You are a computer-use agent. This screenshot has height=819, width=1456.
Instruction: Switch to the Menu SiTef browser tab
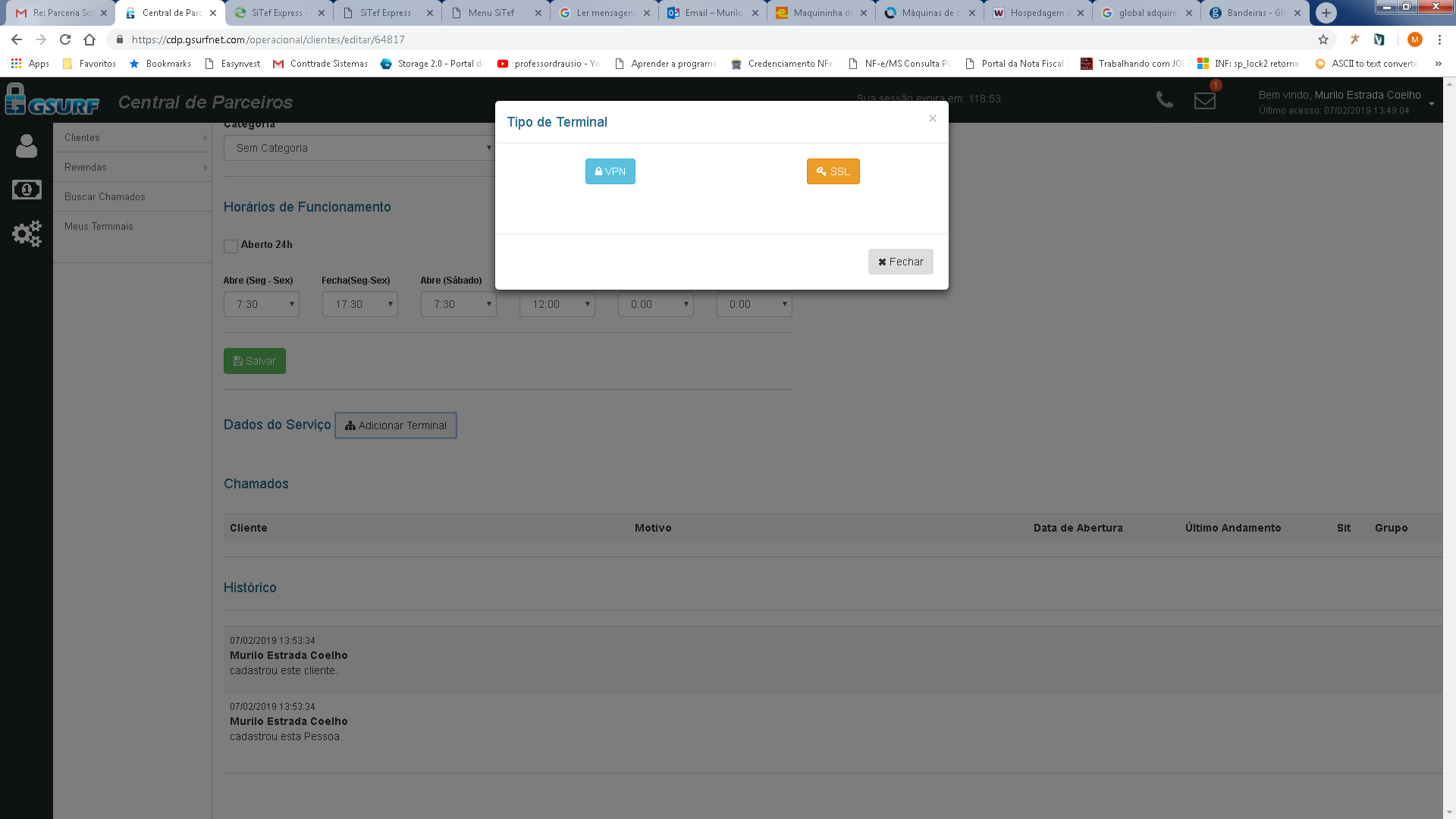click(x=491, y=13)
